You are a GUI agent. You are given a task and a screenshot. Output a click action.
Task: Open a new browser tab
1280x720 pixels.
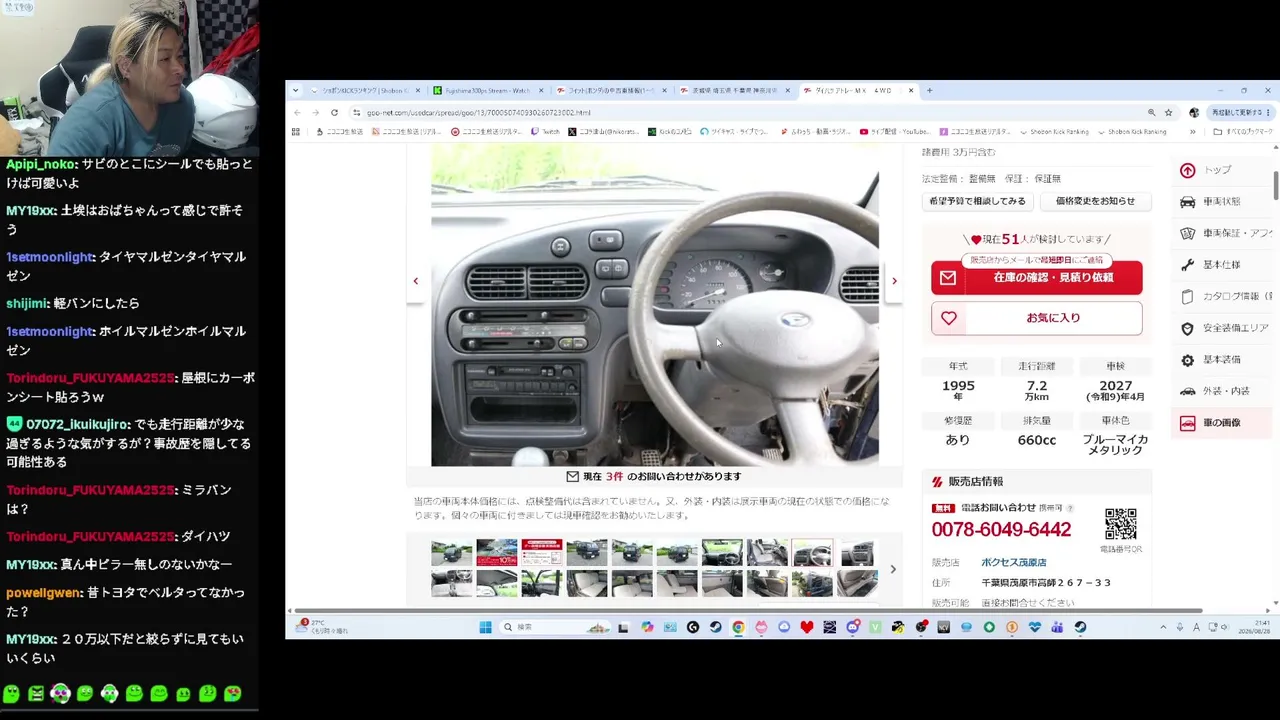coord(929,91)
